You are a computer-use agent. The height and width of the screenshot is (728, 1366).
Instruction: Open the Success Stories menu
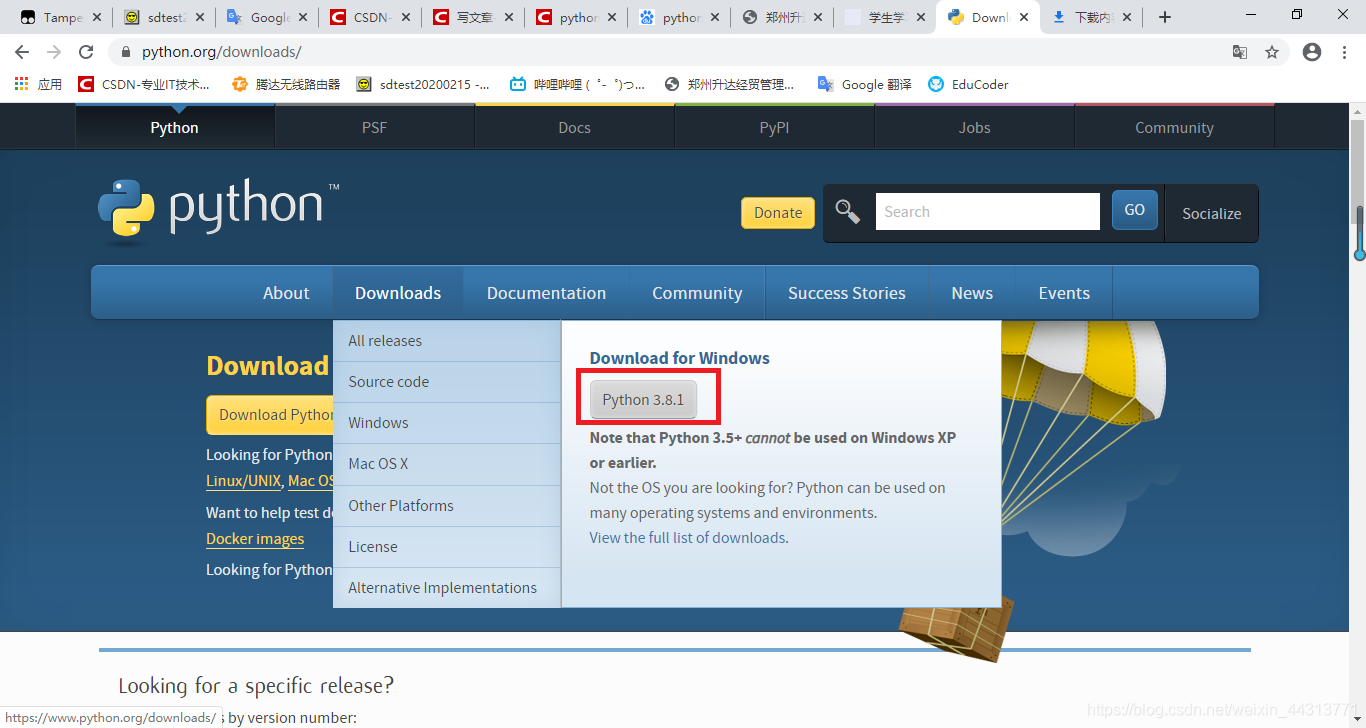click(847, 293)
